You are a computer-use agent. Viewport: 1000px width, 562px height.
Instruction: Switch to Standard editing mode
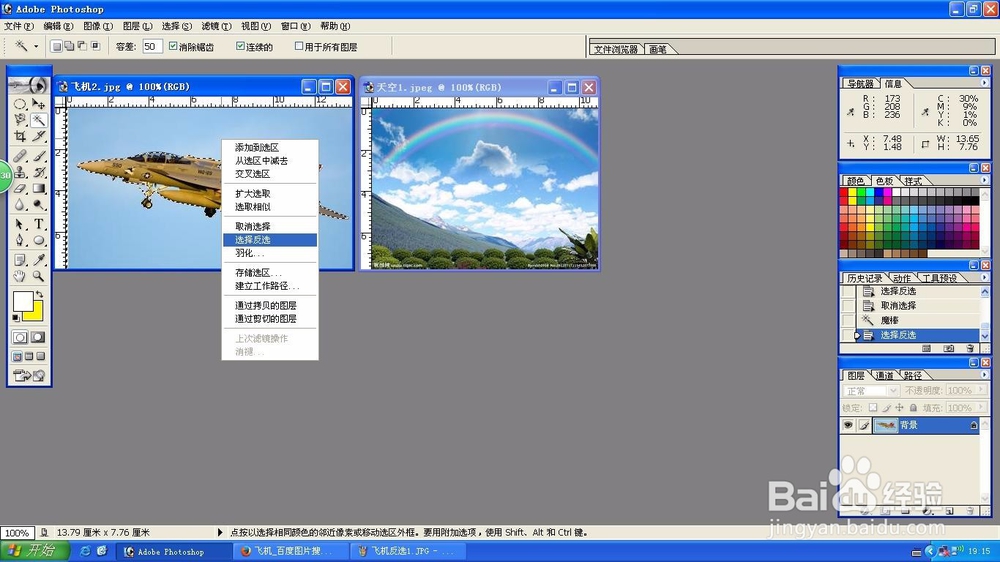coord(20,337)
